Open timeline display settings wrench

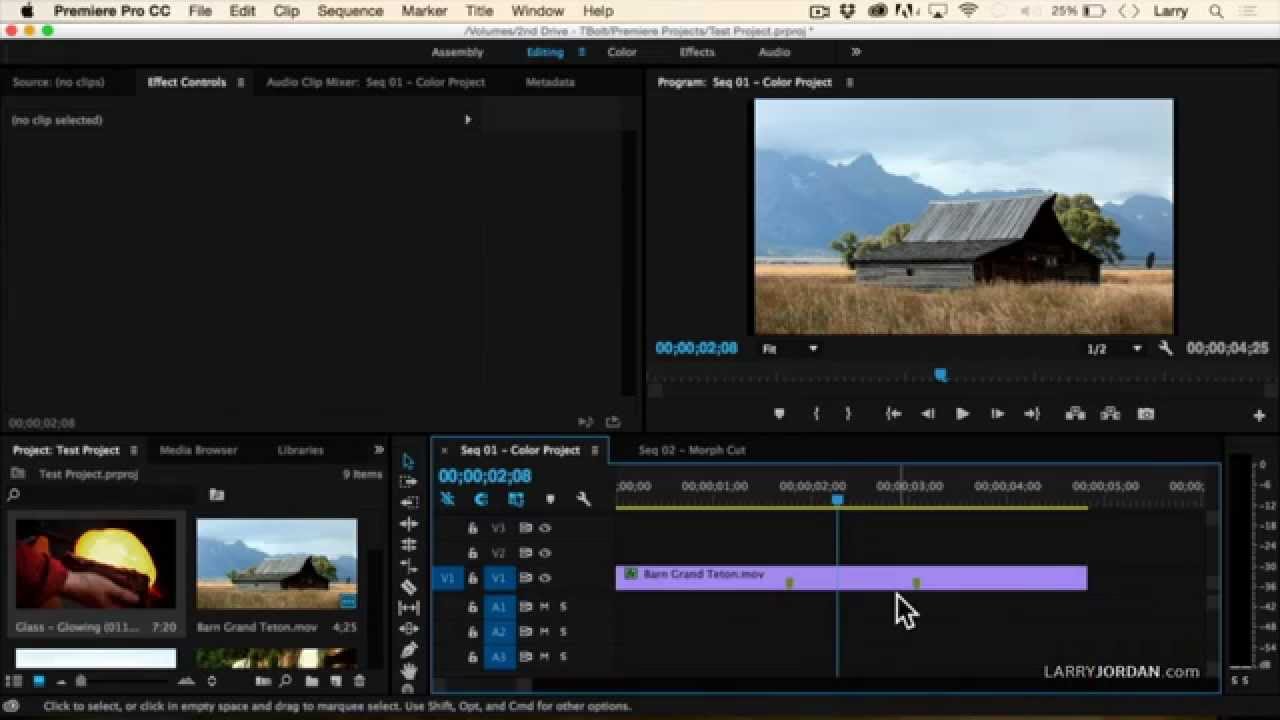point(584,499)
